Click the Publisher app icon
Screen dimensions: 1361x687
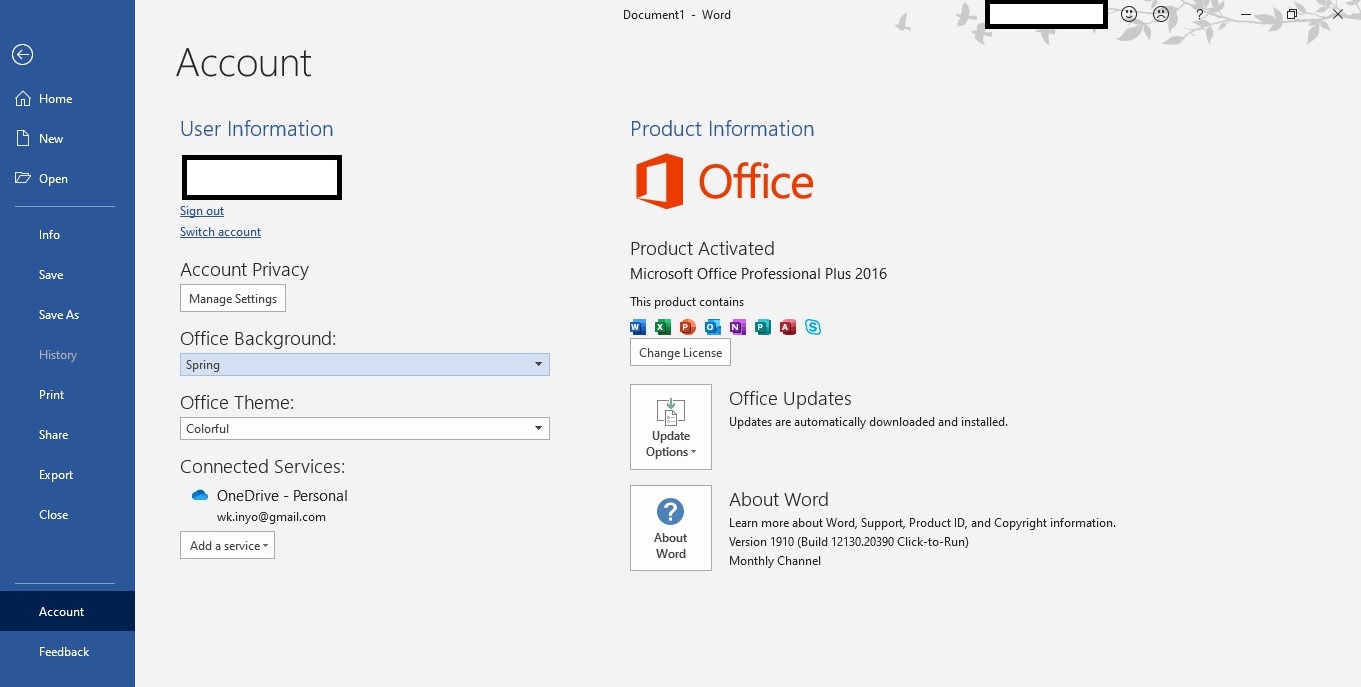pos(762,327)
